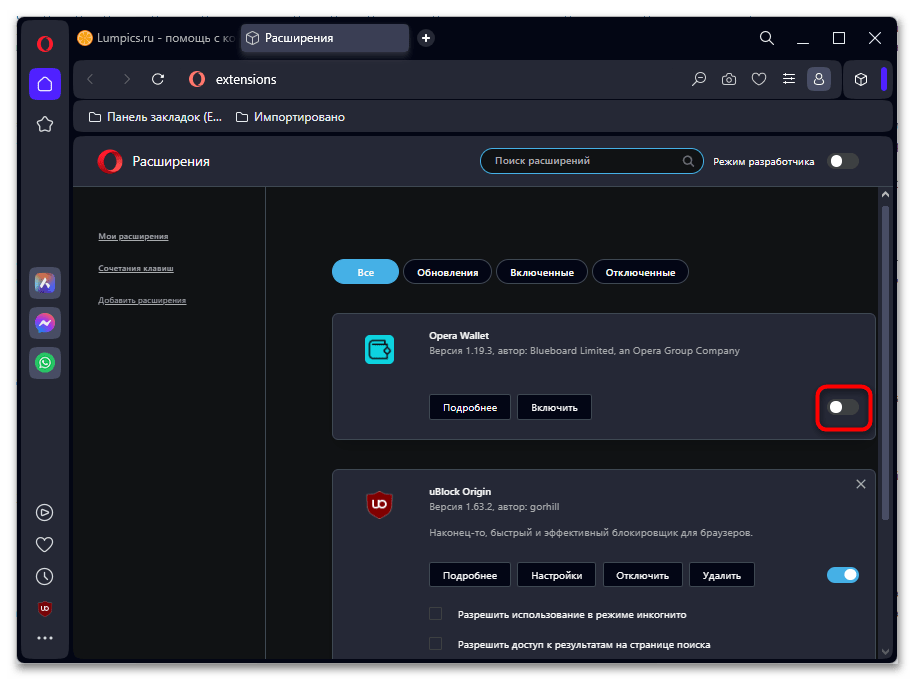Open the extensions cube icon in toolbar
Viewport: 914px width, 680px height.
click(x=860, y=79)
